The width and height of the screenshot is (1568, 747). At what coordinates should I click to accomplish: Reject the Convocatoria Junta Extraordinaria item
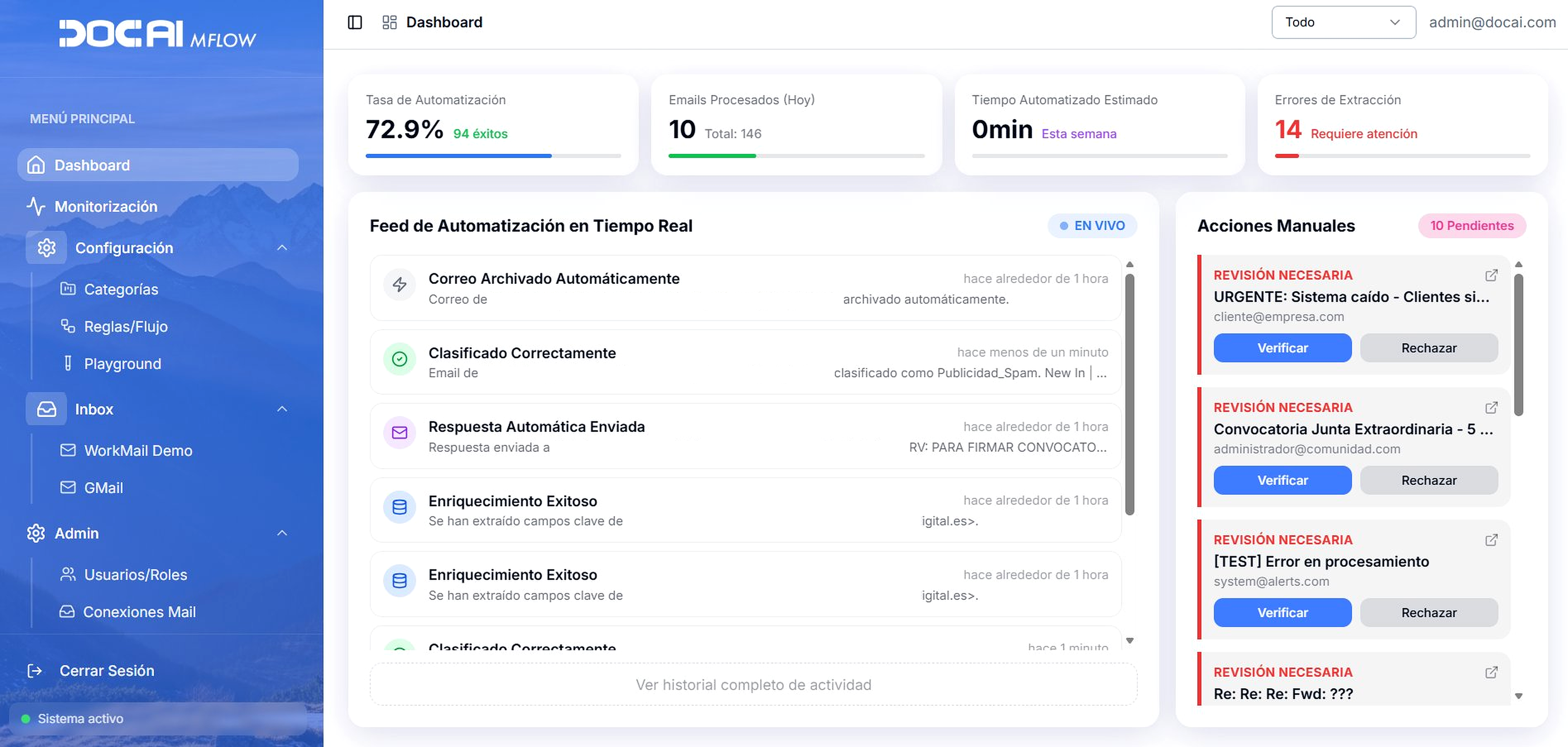[x=1428, y=481]
